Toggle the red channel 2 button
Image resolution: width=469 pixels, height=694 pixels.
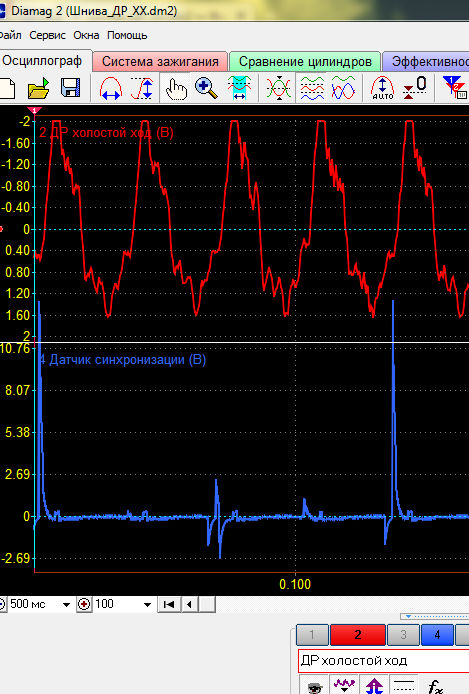(x=358, y=635)
